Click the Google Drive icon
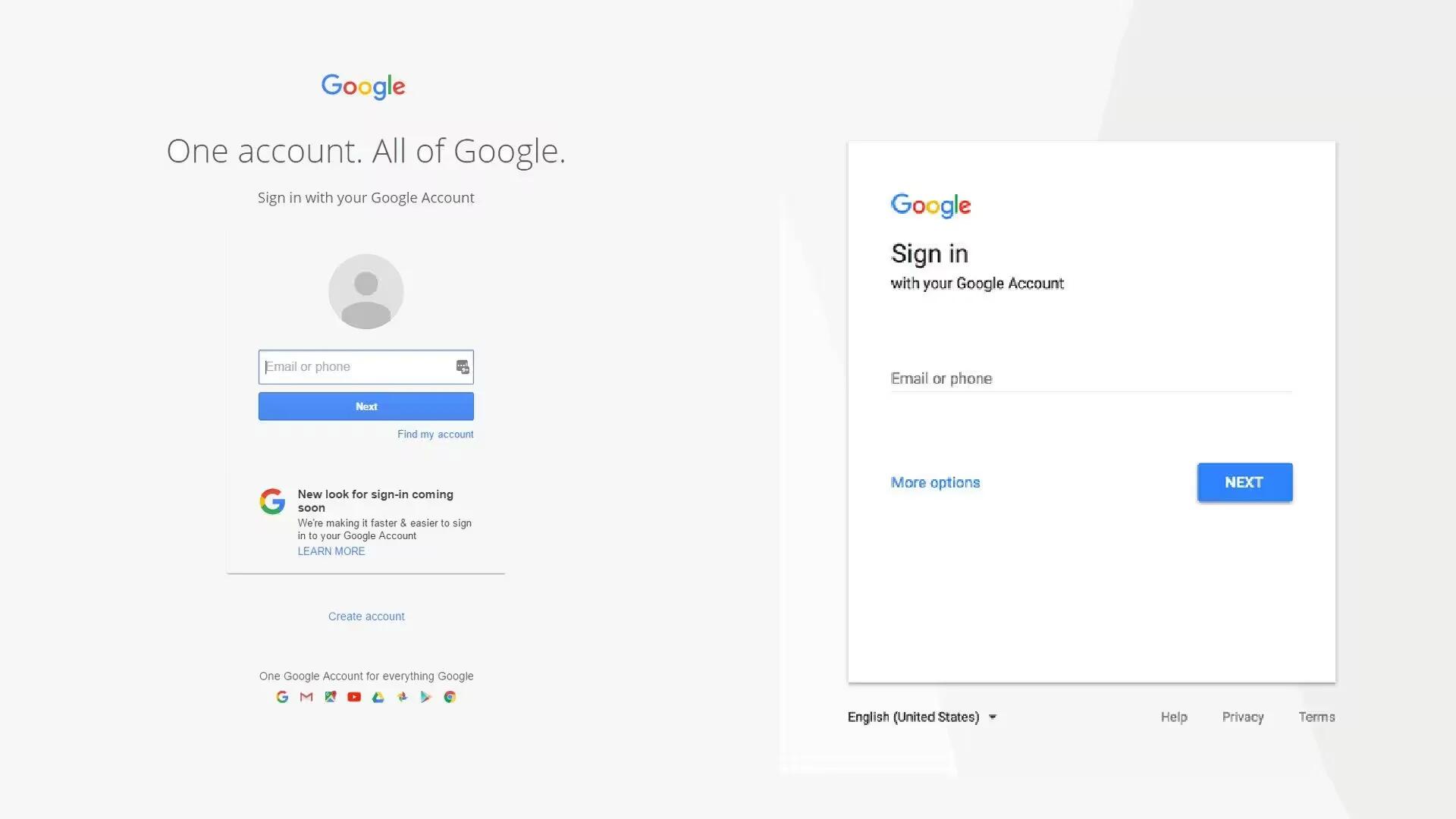Image resolution: width=1456 pixels, height=819 pixels. pos(378,696)
